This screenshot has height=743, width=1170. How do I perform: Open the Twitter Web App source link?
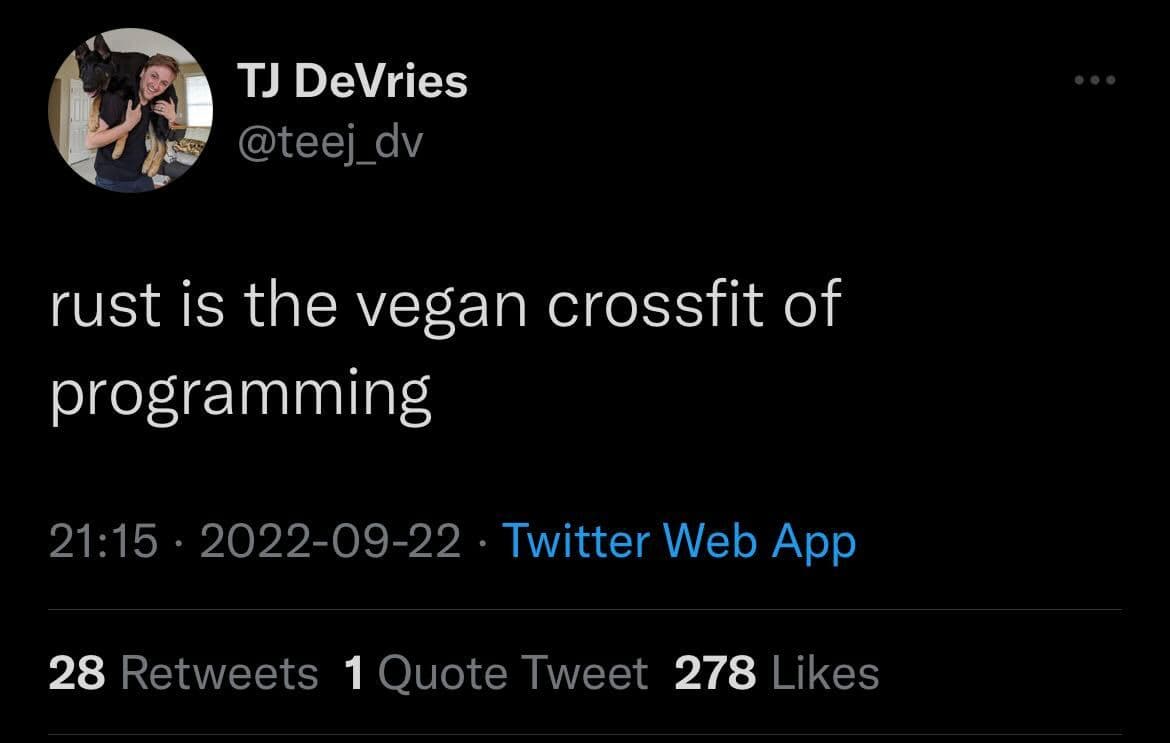(678, 541)
